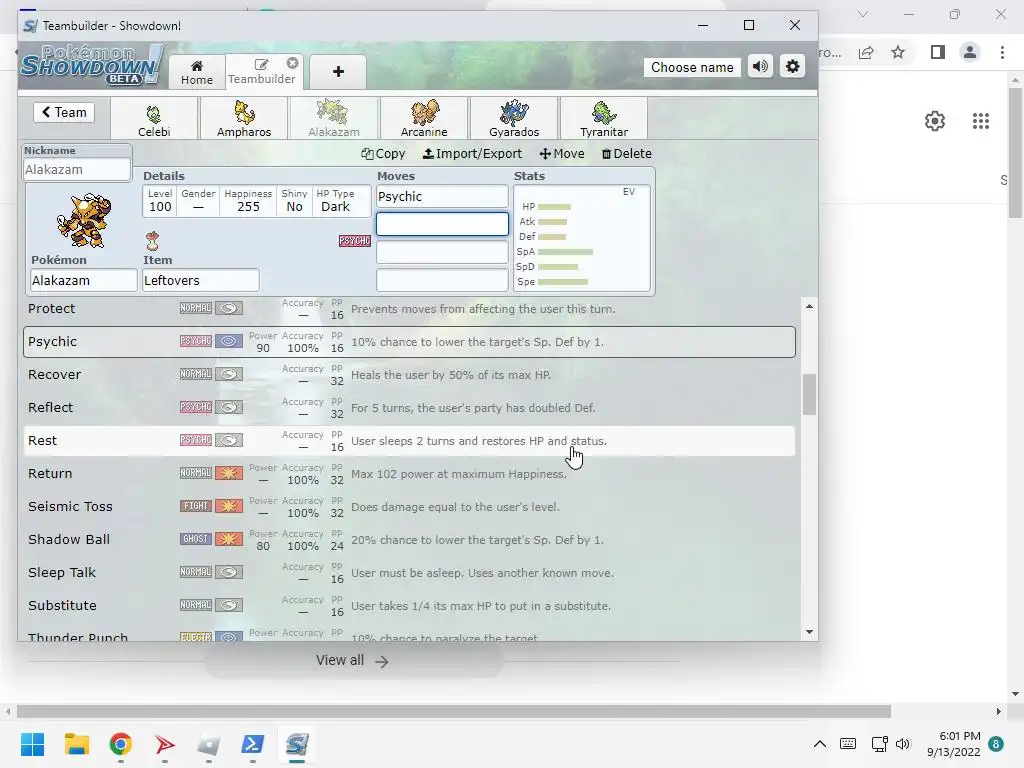Screen dimensions: 1024x768
Task: Choose Recover from the move list
Action: (409, 375)
